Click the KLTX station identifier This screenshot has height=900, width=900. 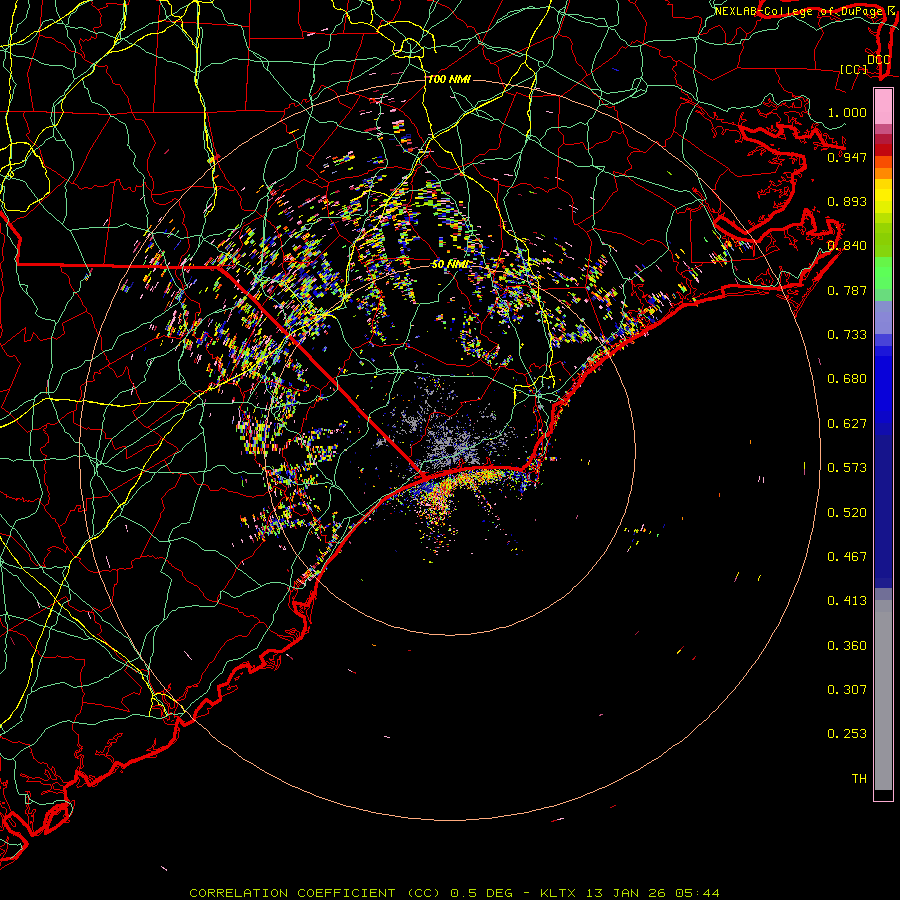coord(559,893)
